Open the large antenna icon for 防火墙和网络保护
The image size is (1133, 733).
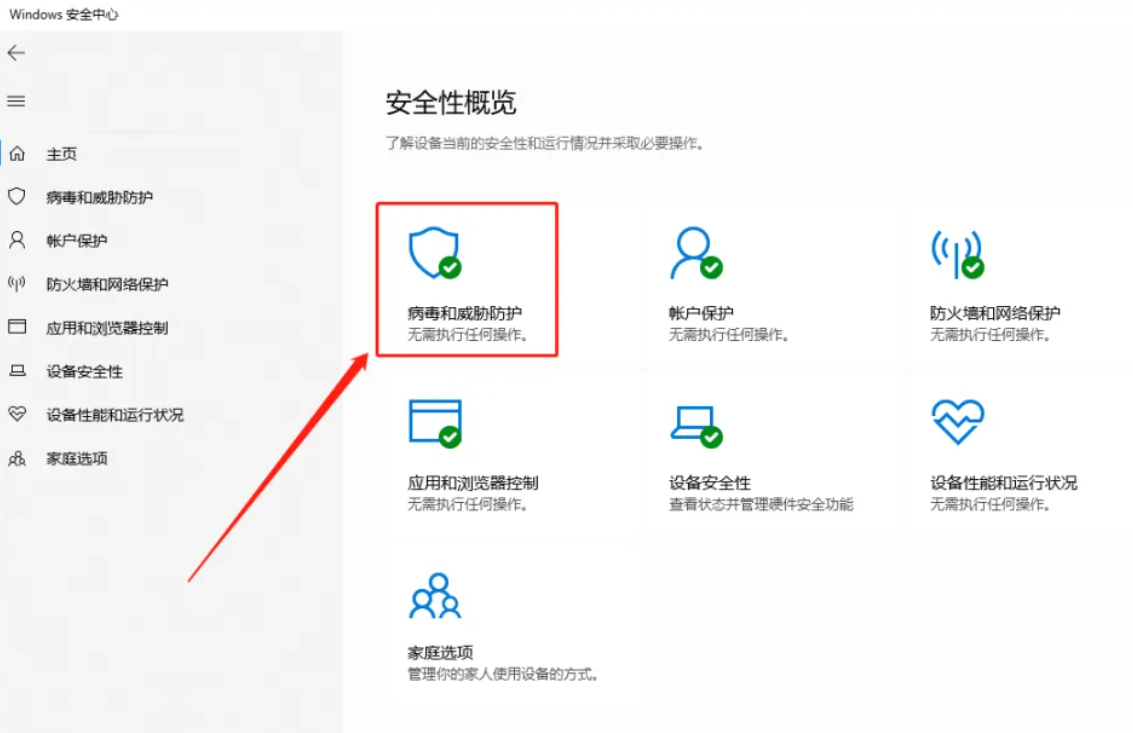pos(957,254)
